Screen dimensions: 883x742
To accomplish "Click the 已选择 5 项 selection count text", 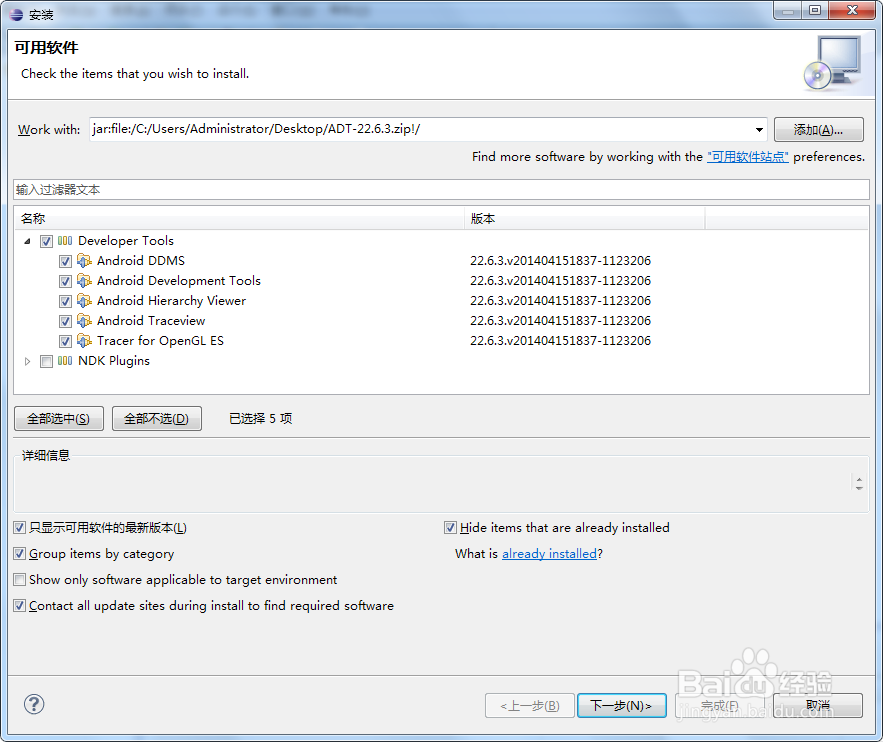I will click(261, 418).
